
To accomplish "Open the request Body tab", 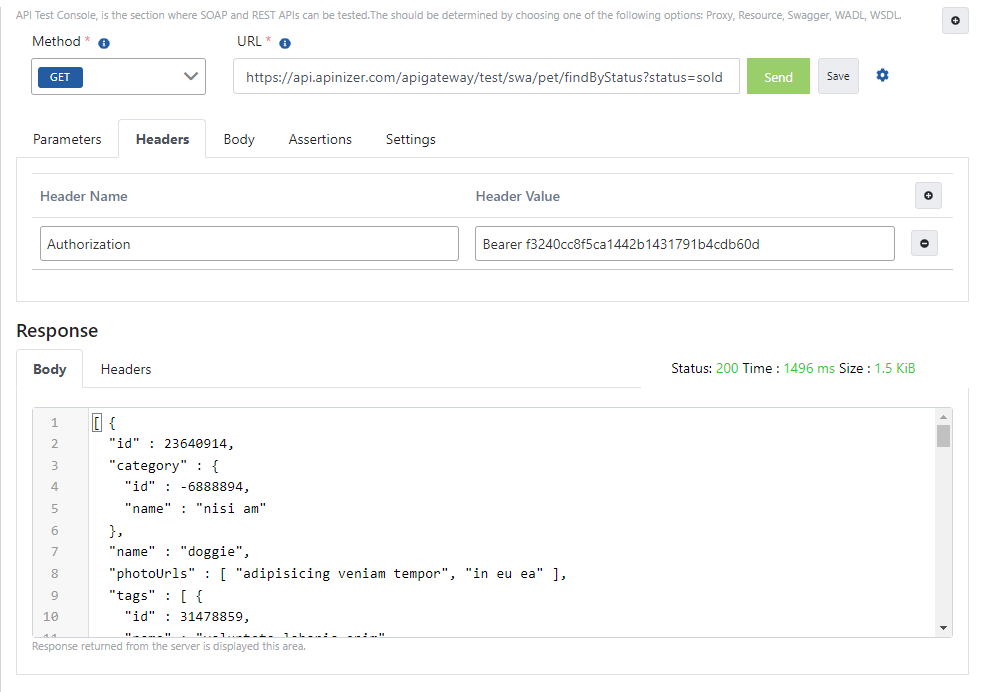I will point(239,140).
